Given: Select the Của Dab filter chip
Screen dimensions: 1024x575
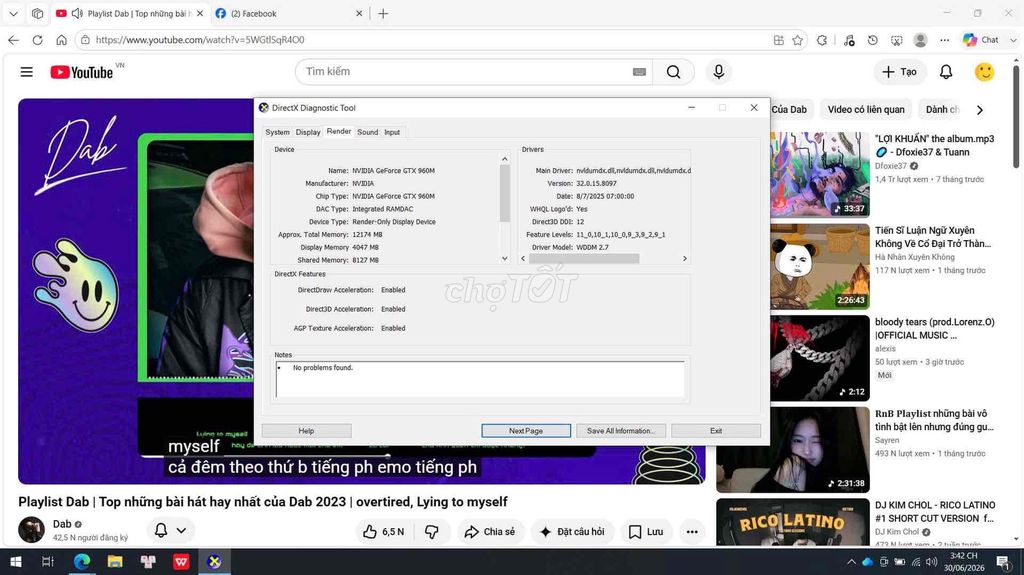Looking at the screenshot, I should (x=789, y=110).
